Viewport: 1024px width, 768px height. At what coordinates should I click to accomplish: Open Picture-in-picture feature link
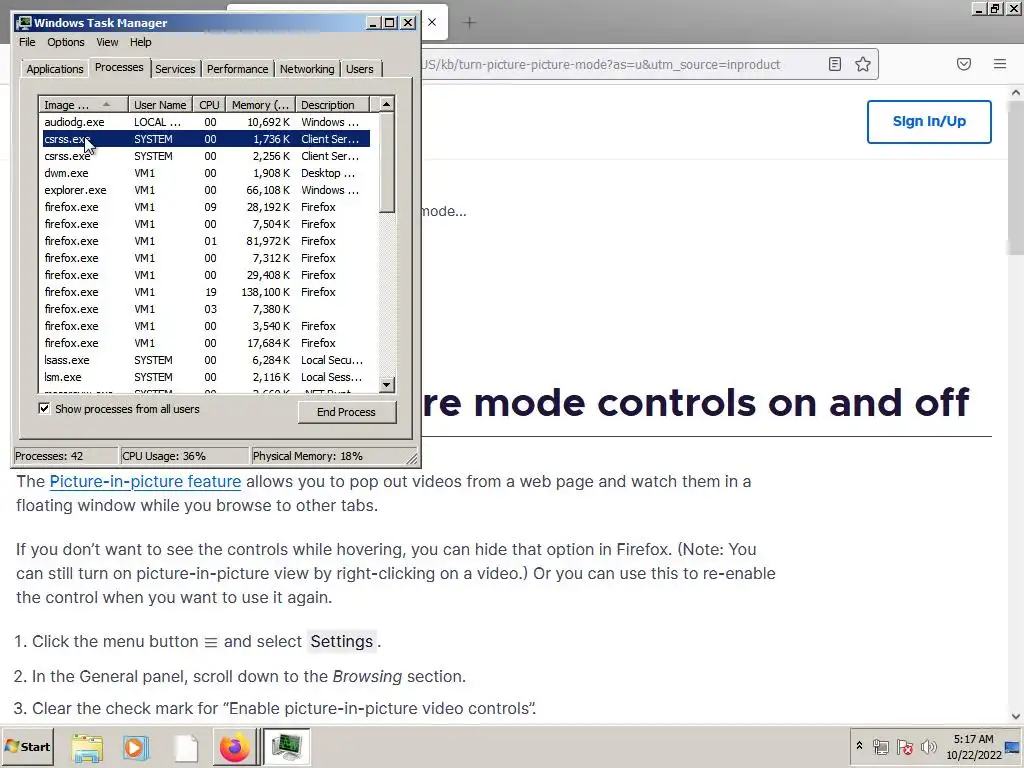tap(145, 481)
